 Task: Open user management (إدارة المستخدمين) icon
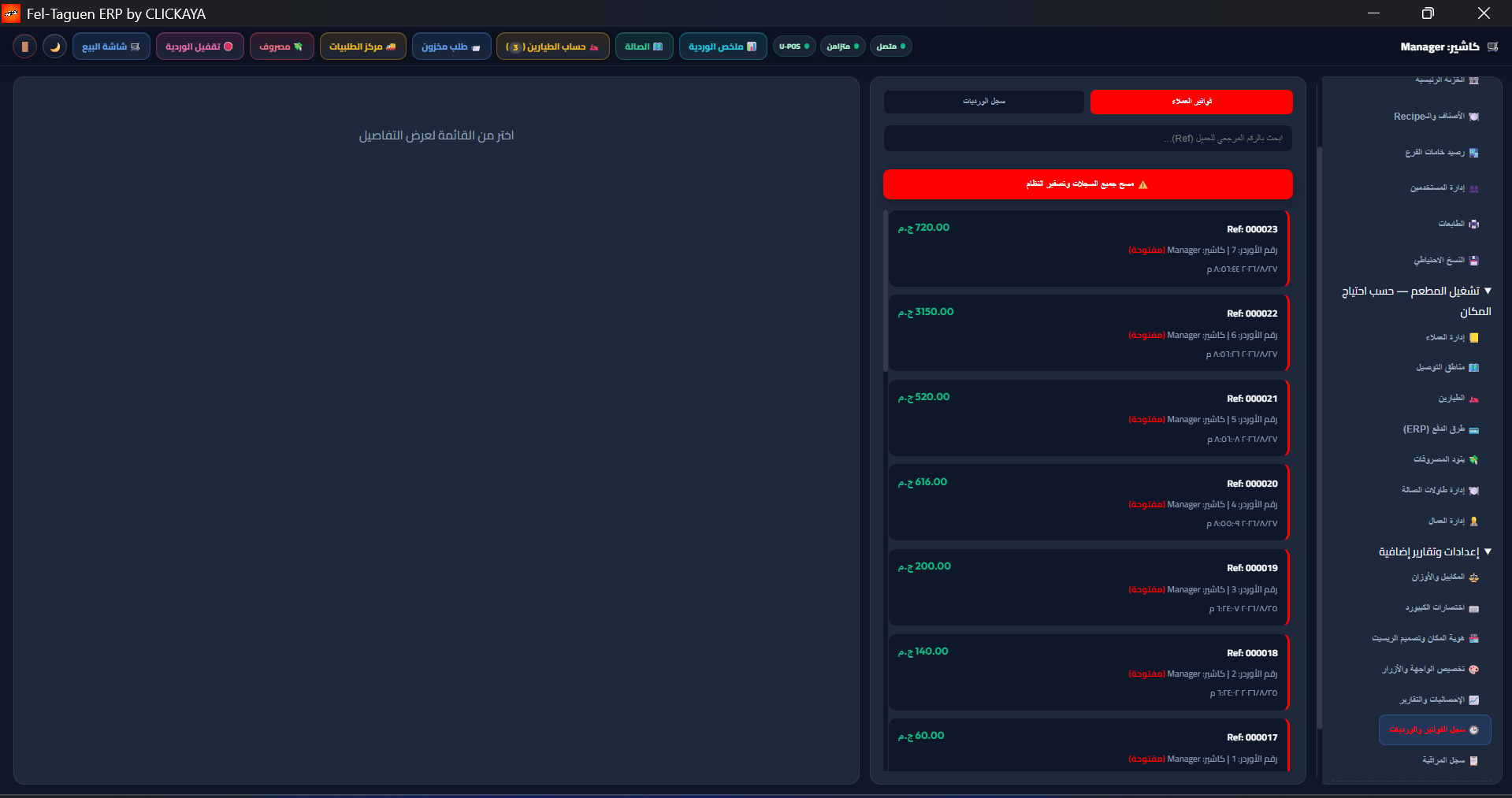click(1474, 188)
